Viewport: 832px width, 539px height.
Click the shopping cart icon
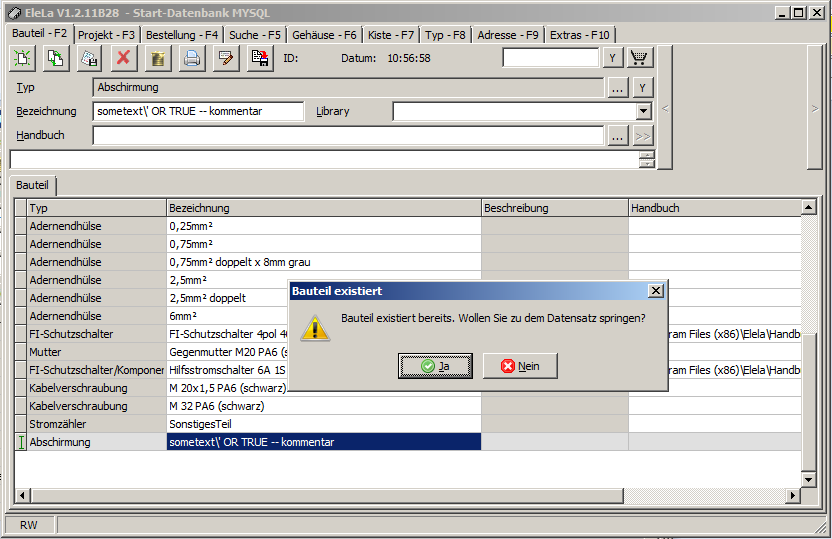point(640,58)
